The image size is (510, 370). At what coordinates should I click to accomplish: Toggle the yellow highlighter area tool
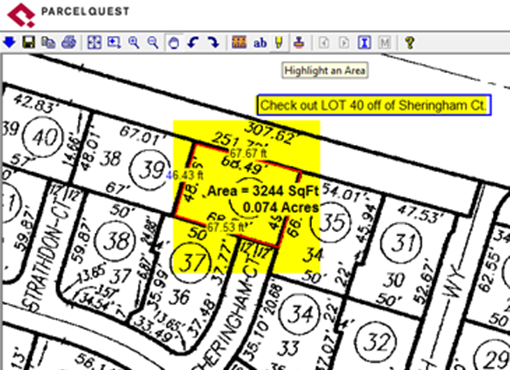pos(279,43)
